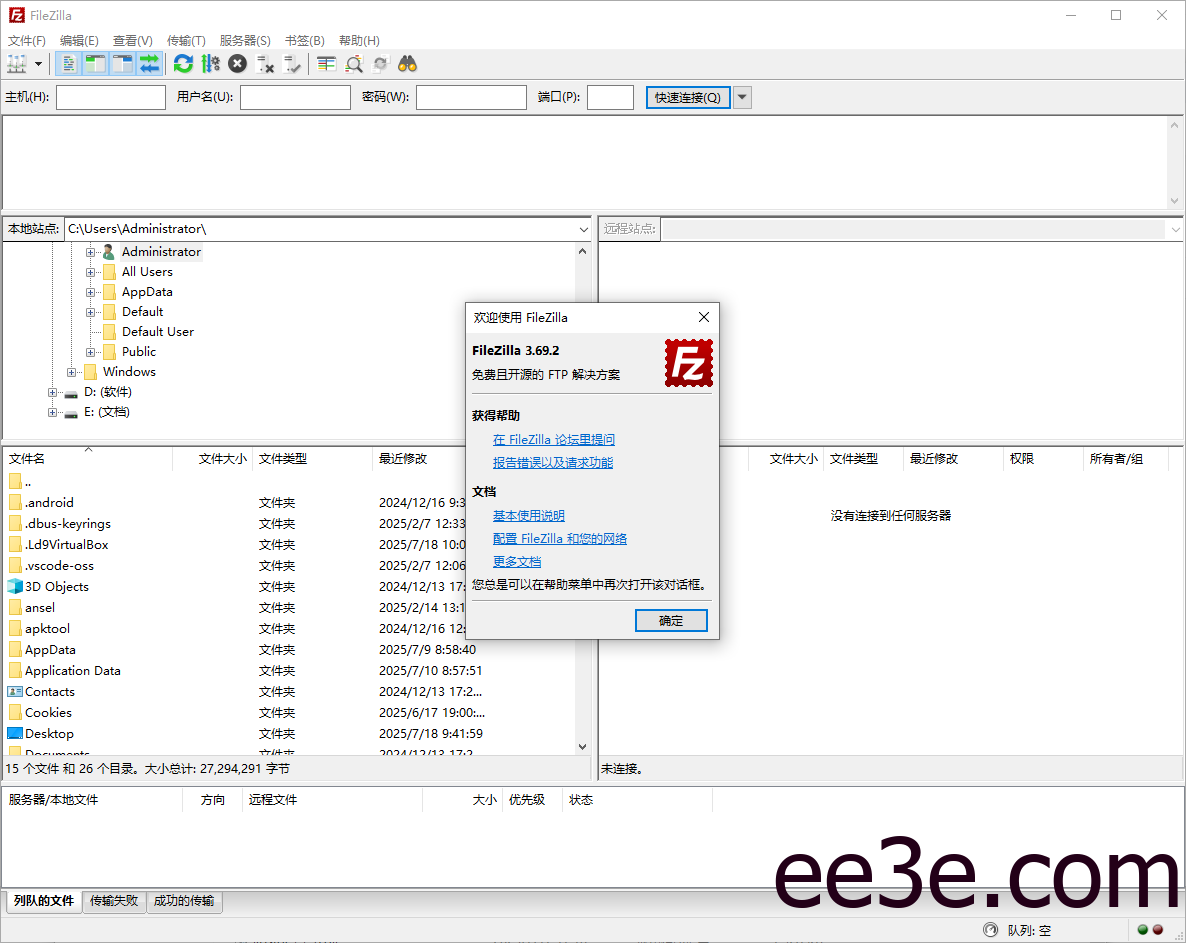
Task: Toggle the message log display
Action: (67, 63)
